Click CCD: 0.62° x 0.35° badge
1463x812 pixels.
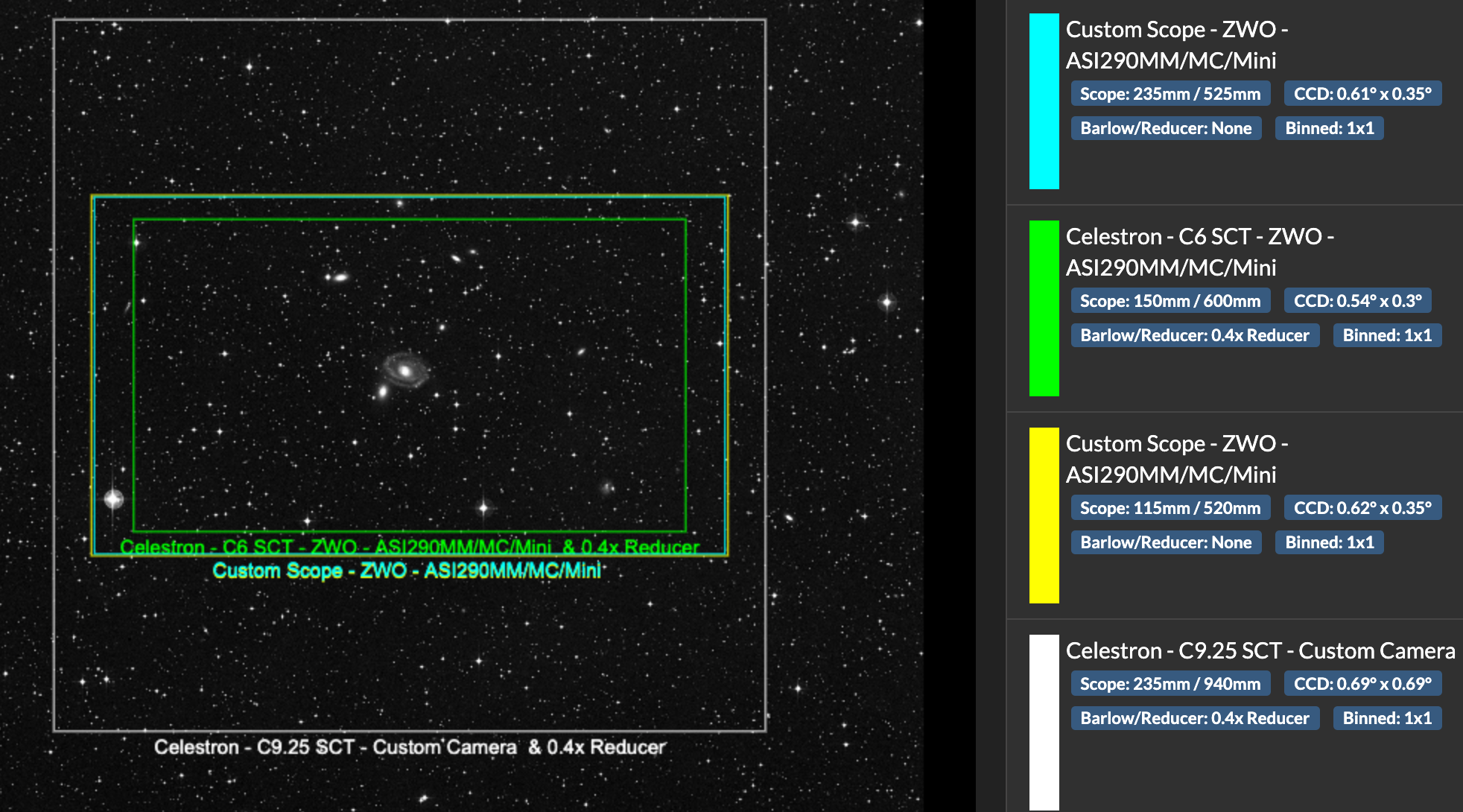(1362, 508)
